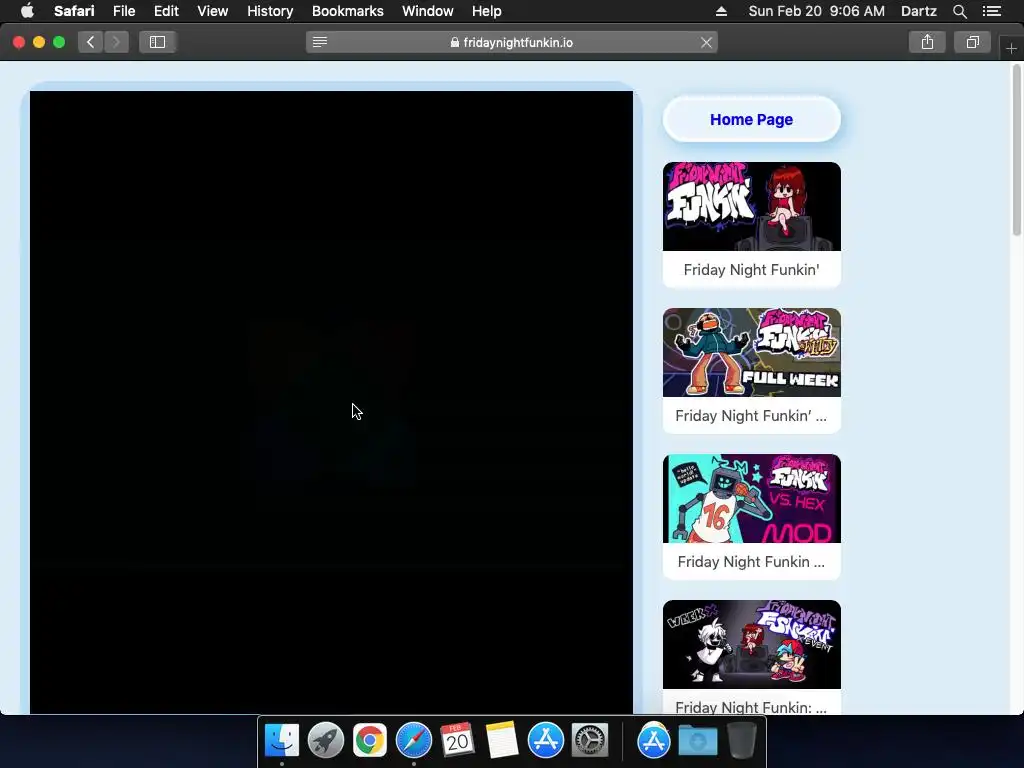Open the Safari menu
Viewport: 1024px width, 768px height.
[74, 11]
